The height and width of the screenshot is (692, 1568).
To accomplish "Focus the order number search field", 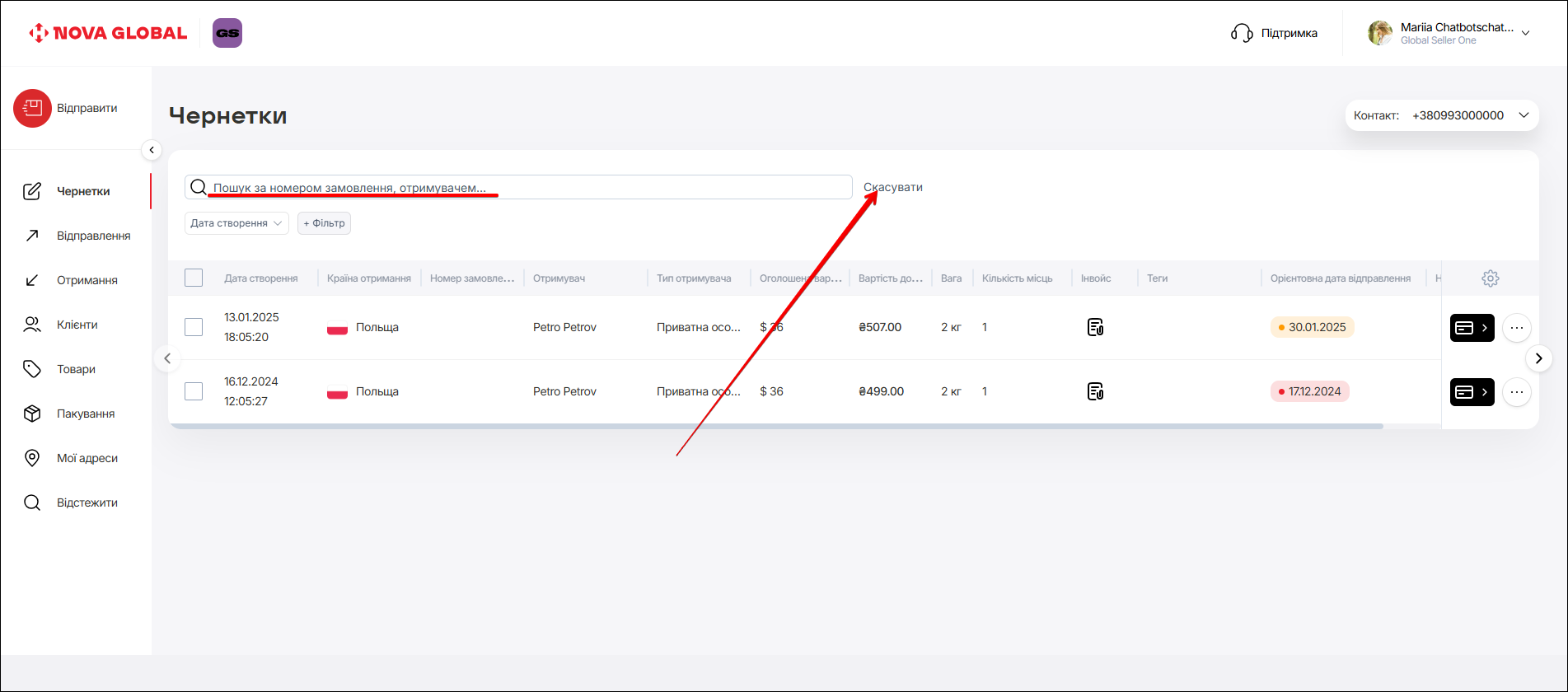I will tap(527, 187).
